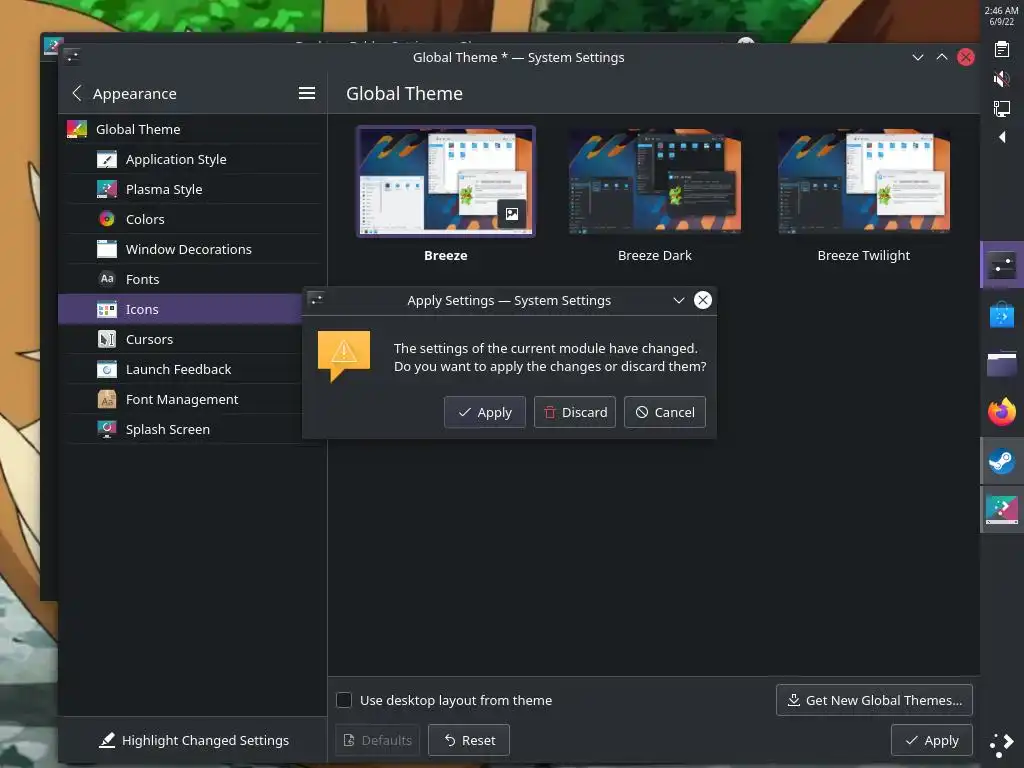Screen dimensions: 1024x768
Task: Click the muted volume tray icon
Action: [1002, 79]
